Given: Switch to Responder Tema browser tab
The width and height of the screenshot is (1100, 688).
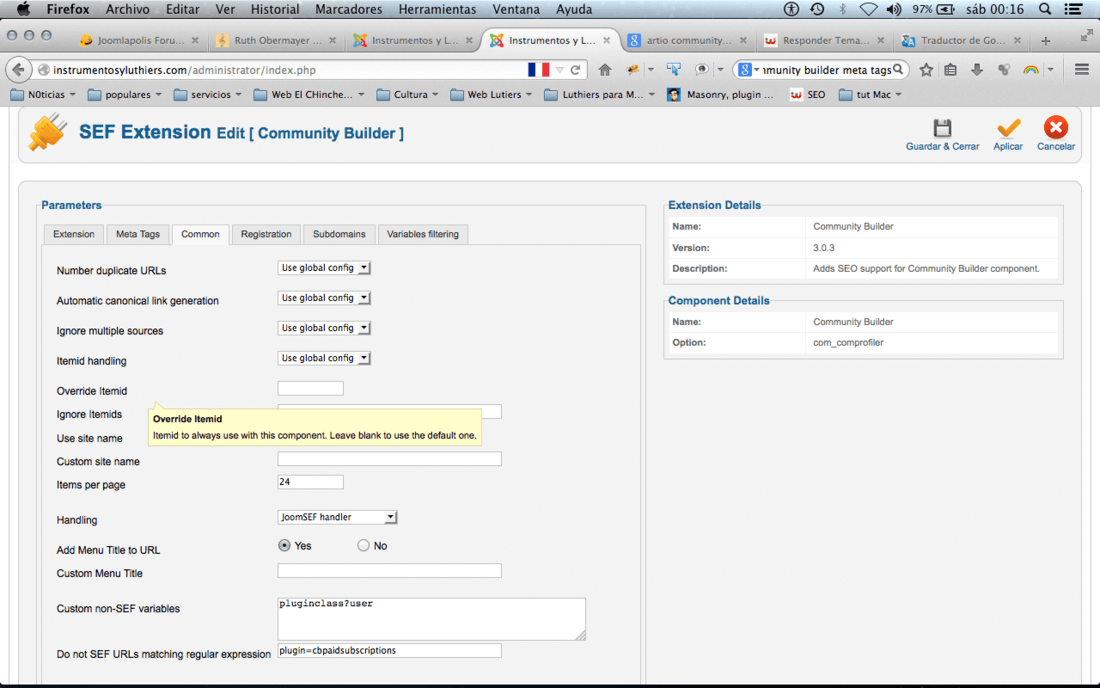Looking at the screenshot, I should 825,41.
